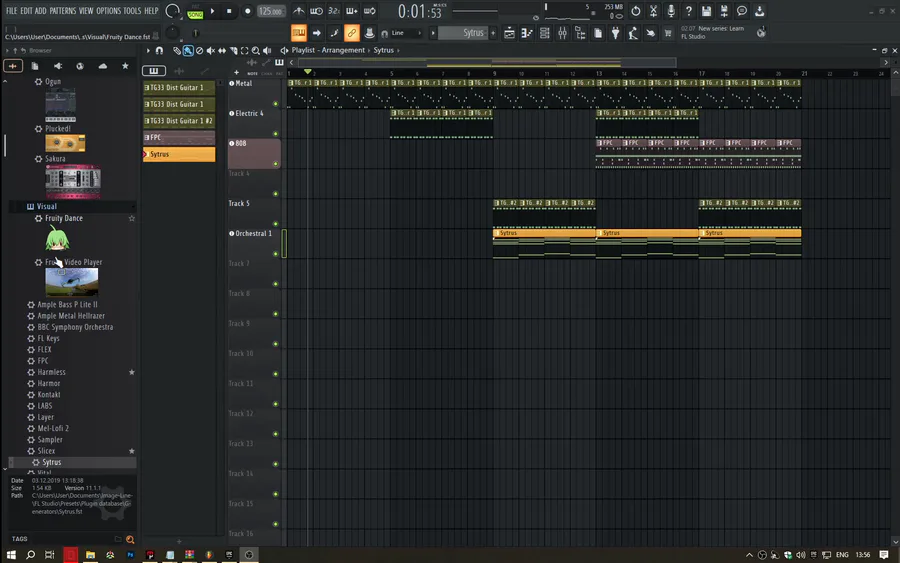Viewport: 900px width, 563px height.
Task: Open the TOOLS menu
Action: coord(132,11)
